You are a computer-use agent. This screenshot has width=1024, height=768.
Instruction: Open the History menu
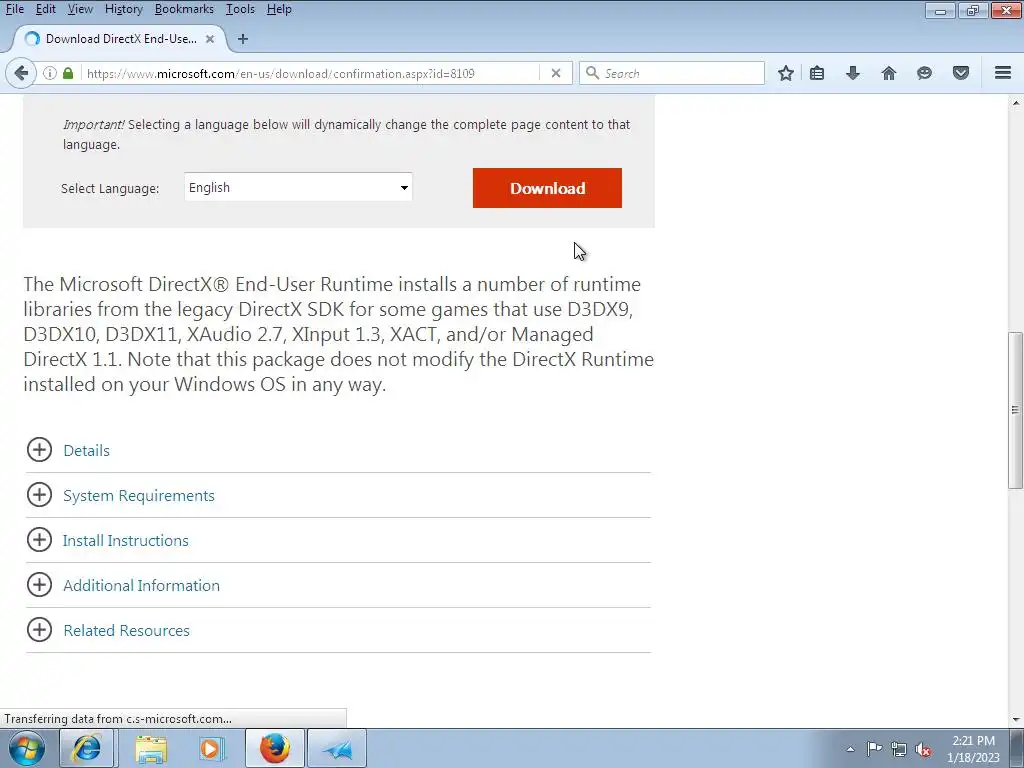[123, 9]
